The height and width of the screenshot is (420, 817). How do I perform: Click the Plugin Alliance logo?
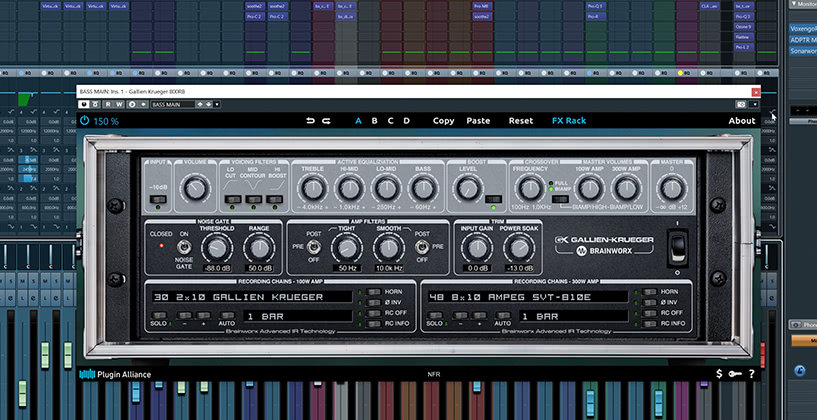115,374
